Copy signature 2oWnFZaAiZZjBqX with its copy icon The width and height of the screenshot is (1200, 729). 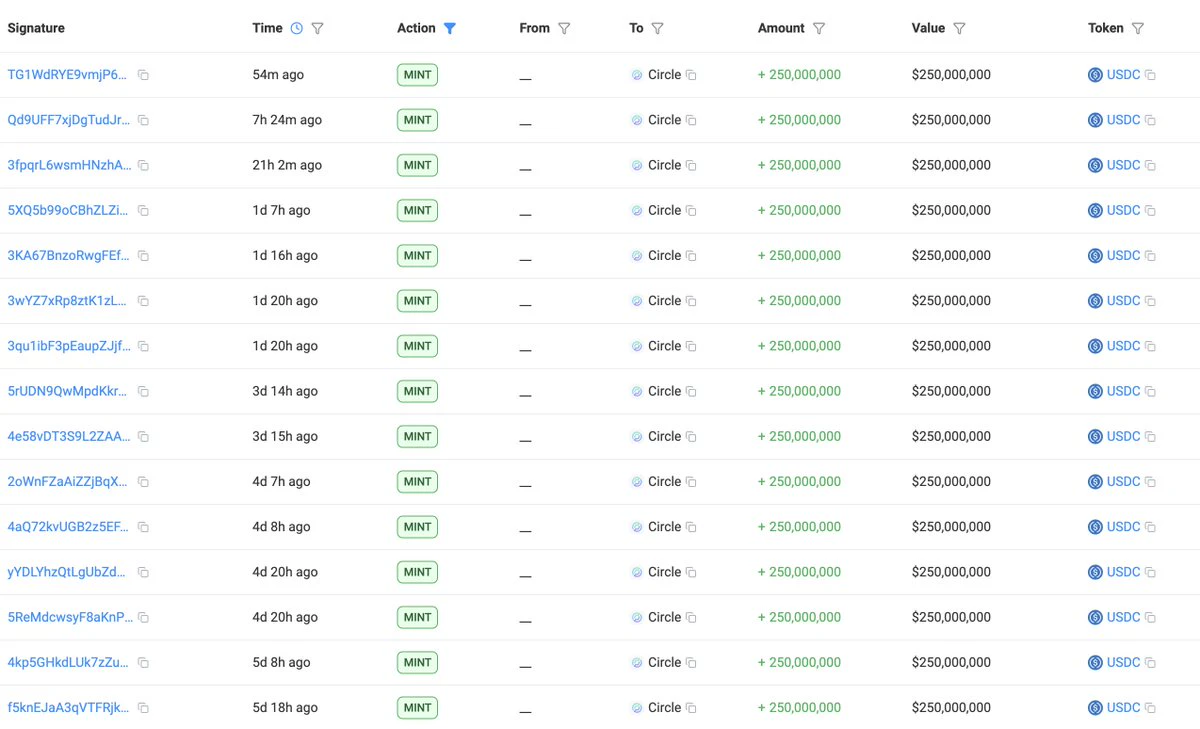coord(143,482)
